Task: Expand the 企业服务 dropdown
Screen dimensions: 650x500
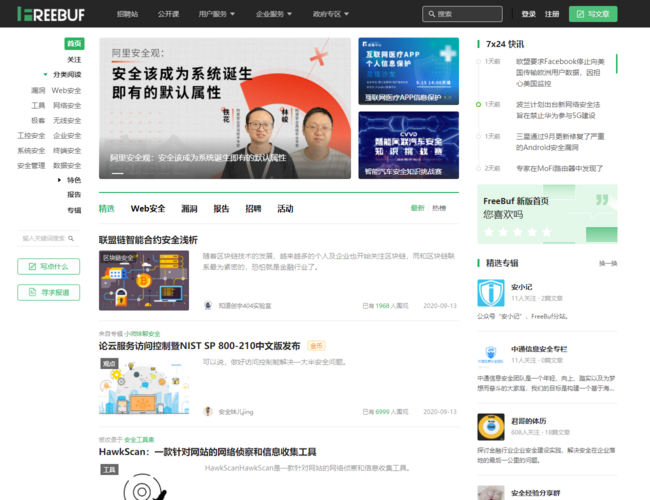Action: click(x=274, y=14)
